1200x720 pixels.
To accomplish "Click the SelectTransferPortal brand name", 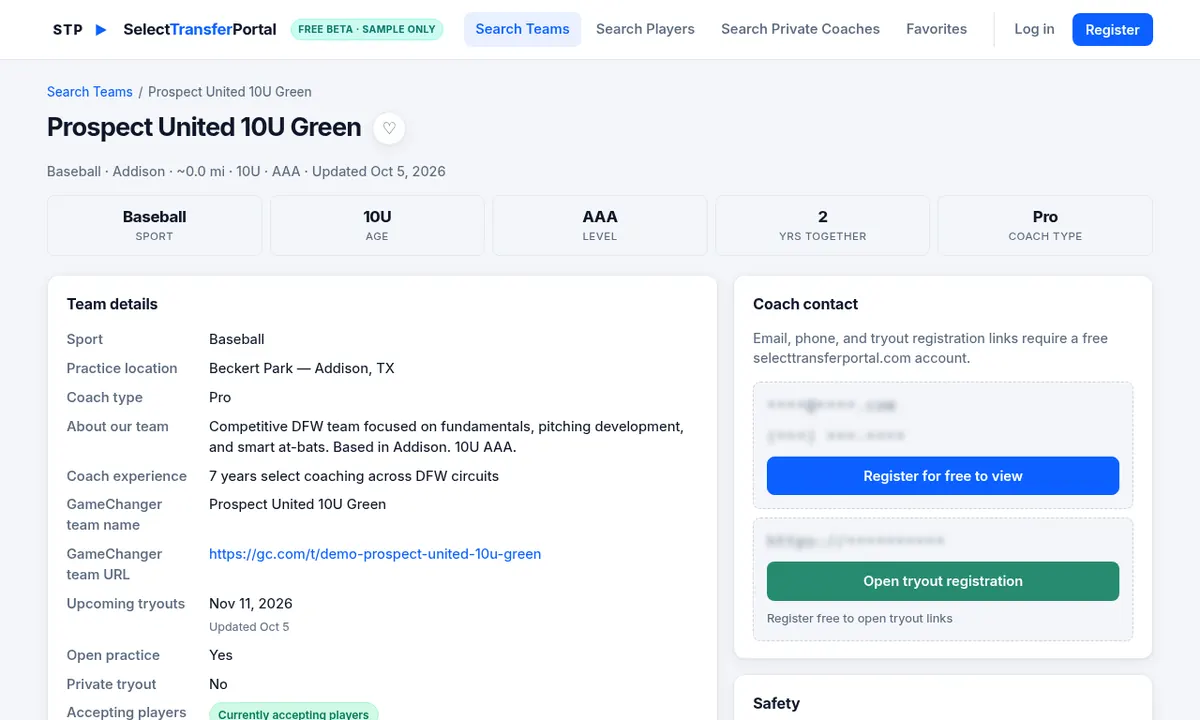I will 200,29.
